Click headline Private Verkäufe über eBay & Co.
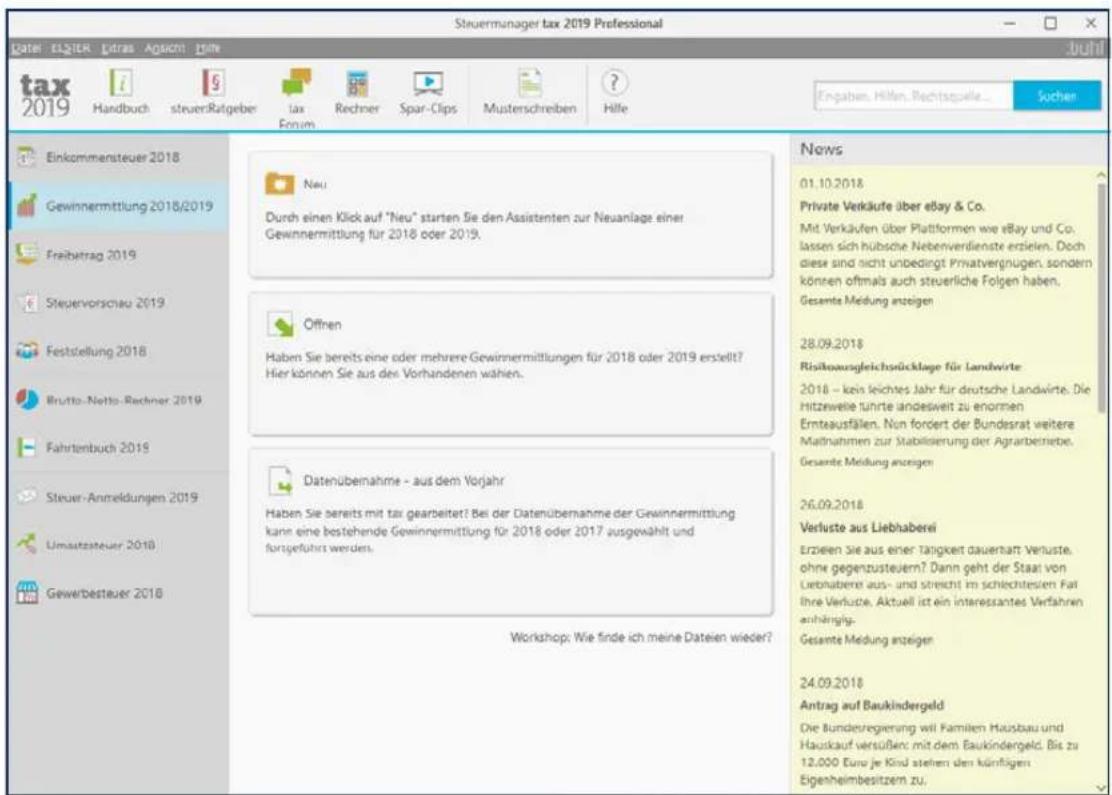The width and height of the screenshot is (1112, 795). coord(892,206)
